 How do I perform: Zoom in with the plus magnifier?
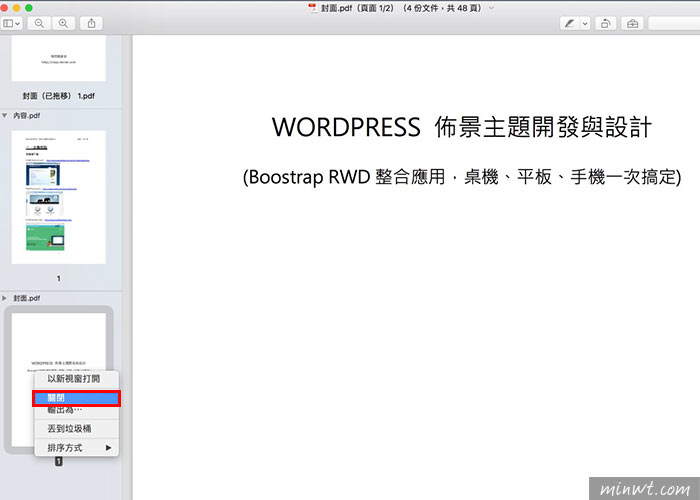(x=63, y=23)
